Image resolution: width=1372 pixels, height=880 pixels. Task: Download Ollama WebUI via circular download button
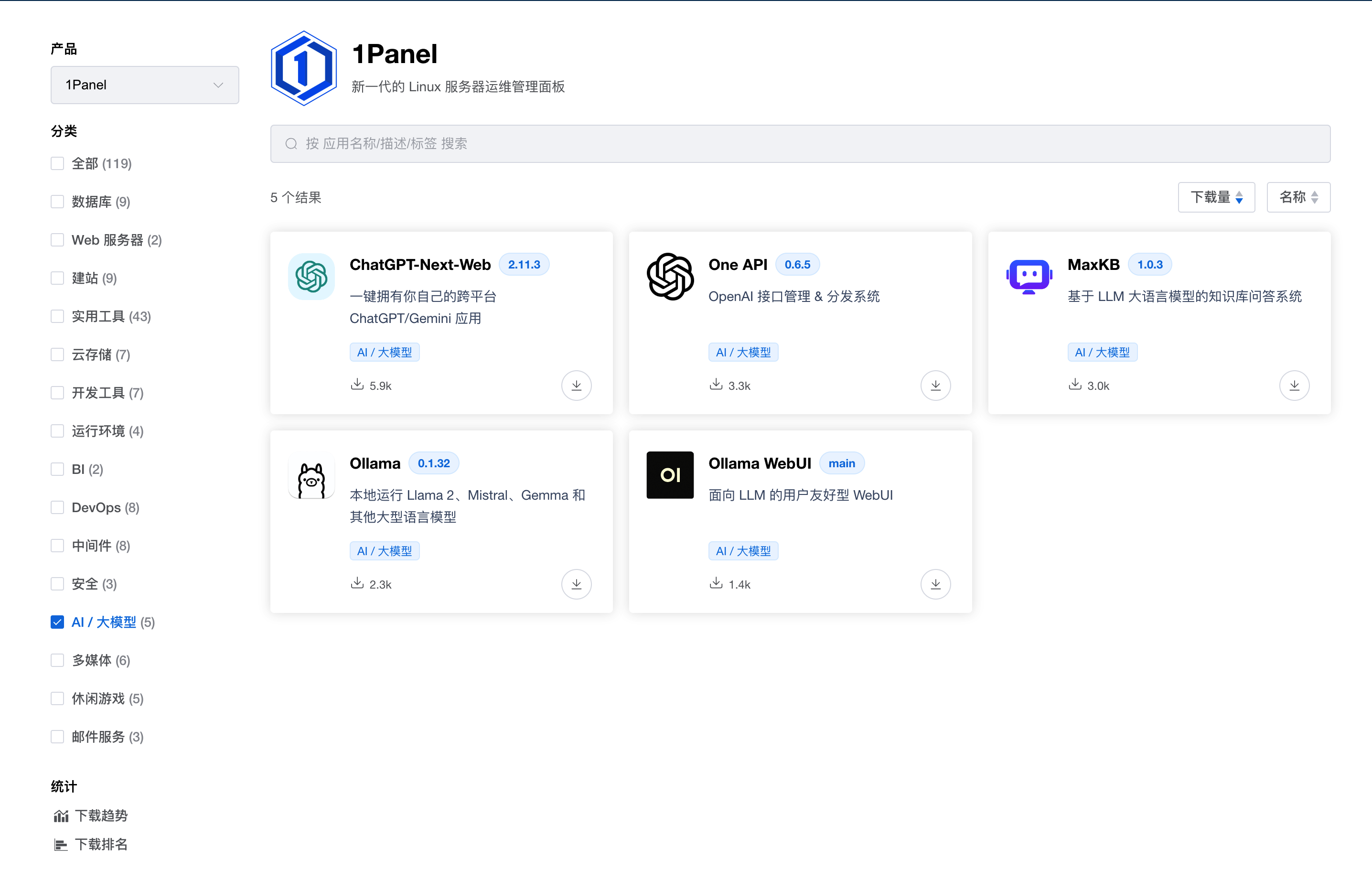pos(935,584)
